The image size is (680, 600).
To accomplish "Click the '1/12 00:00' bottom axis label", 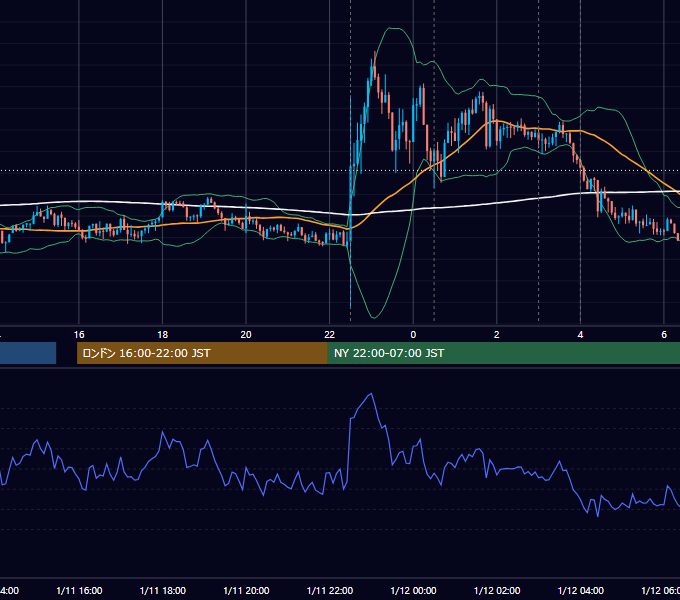I will [413, 590].
